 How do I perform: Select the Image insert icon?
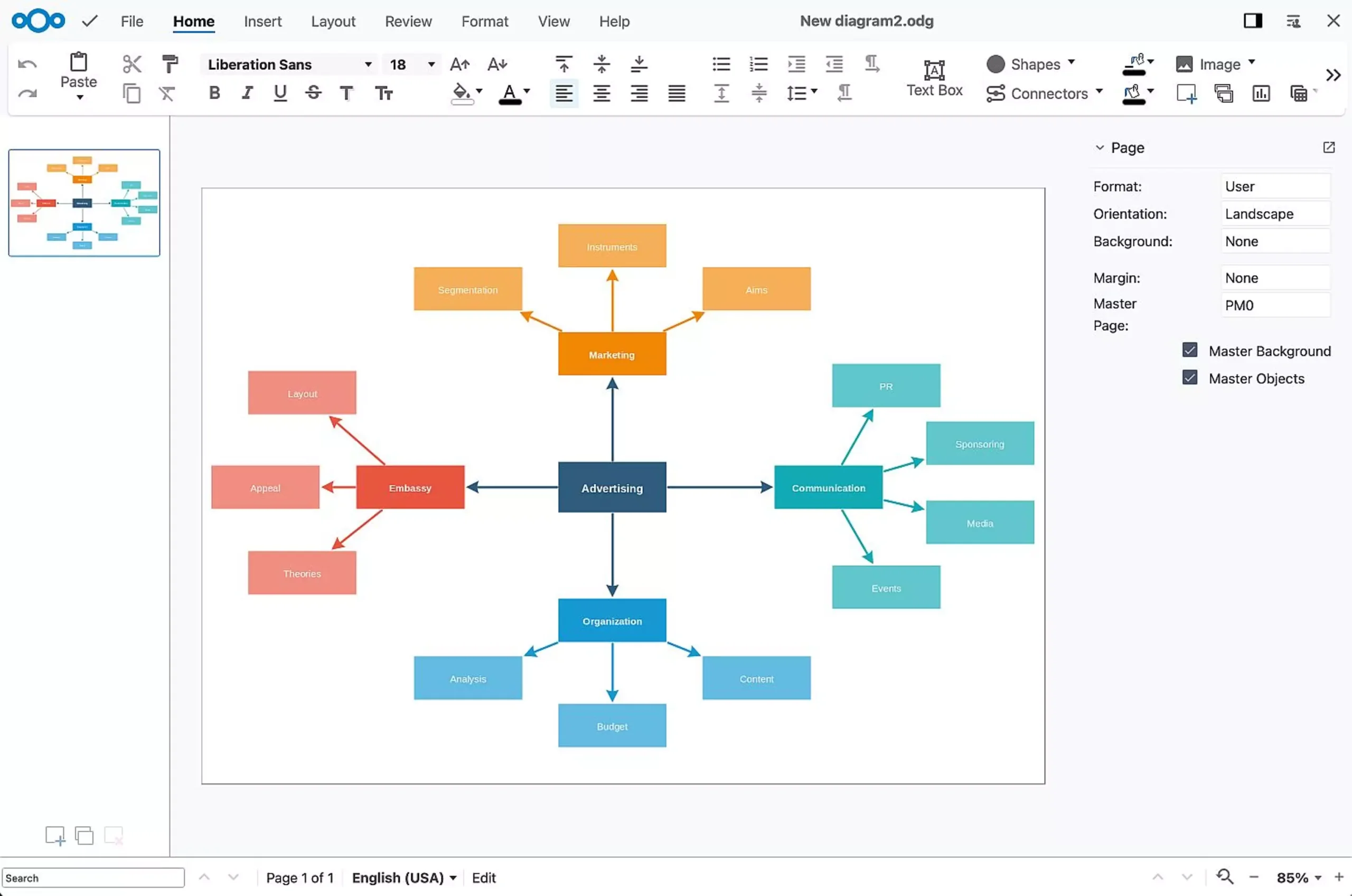coord(1183,63)
